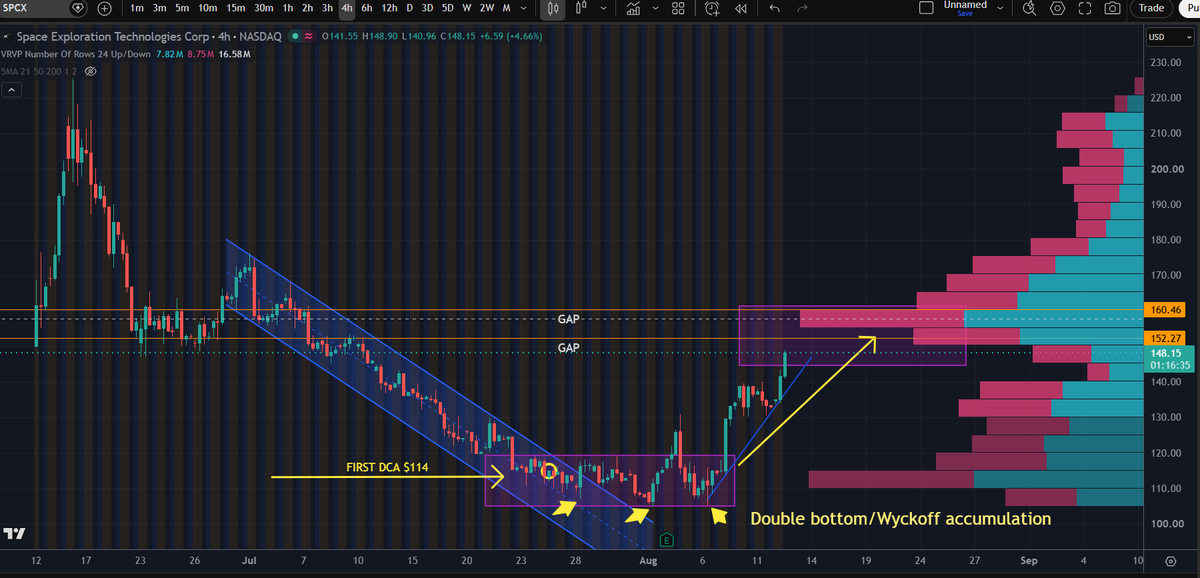The width and height of the screenshot is (1200, 578).
Task: Switch to the 1h interval
Action: [288, 8]
